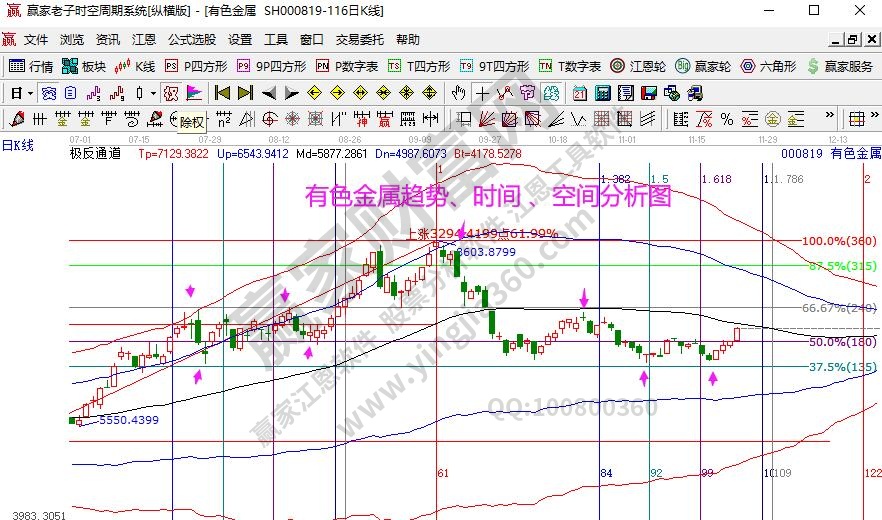Click the 100.0%(360) retracement level label

coord(839,242)
